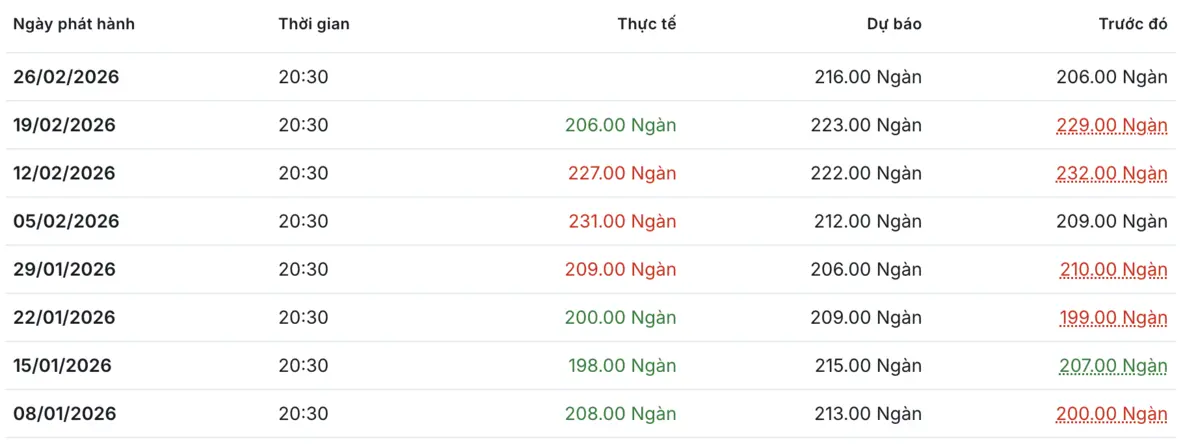Click revised previous value 200.00 Ngàn
The image size is (1198, 446).
(x=1112, y=413)
